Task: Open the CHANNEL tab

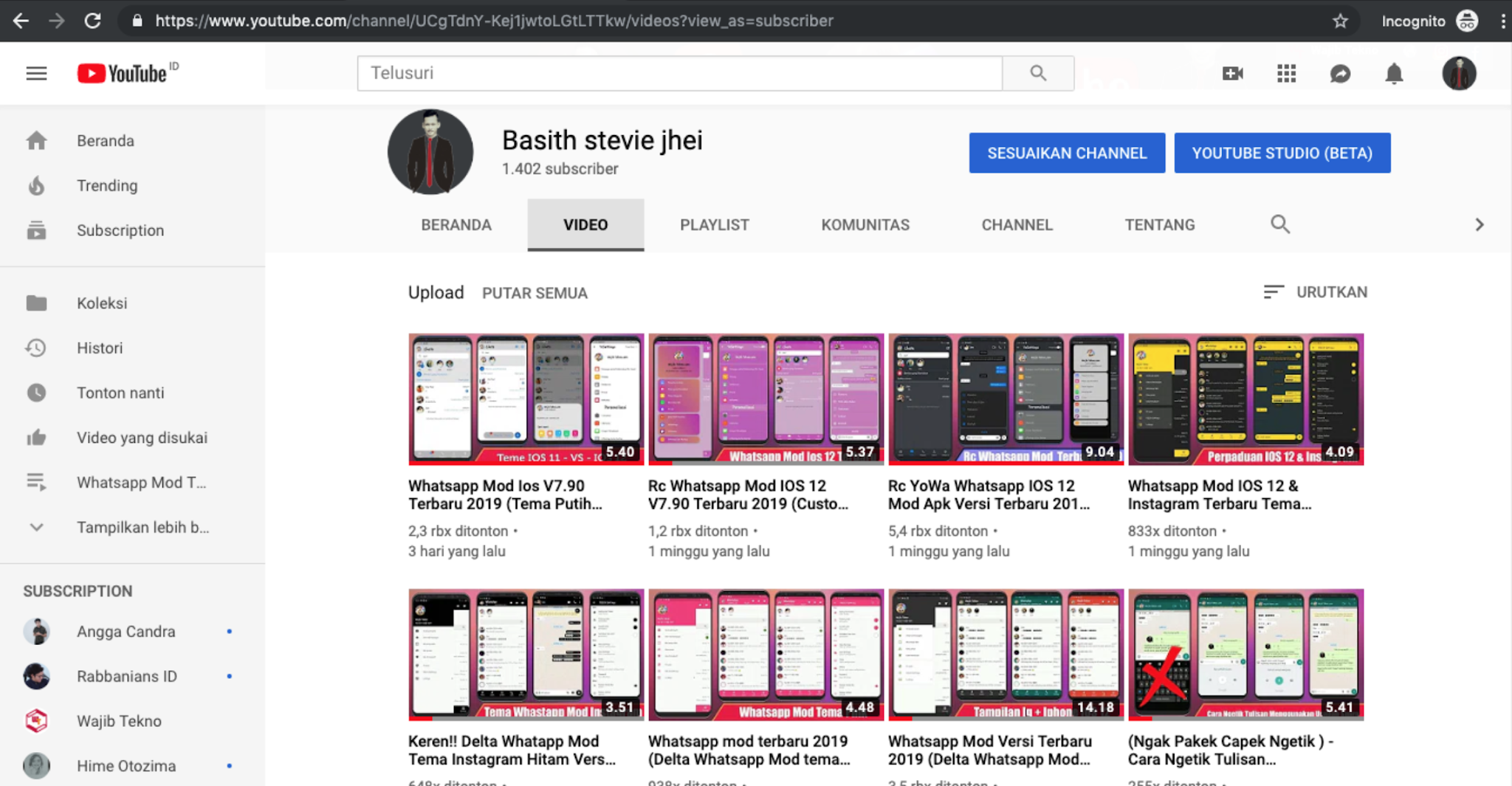Action: (1017, 224)
